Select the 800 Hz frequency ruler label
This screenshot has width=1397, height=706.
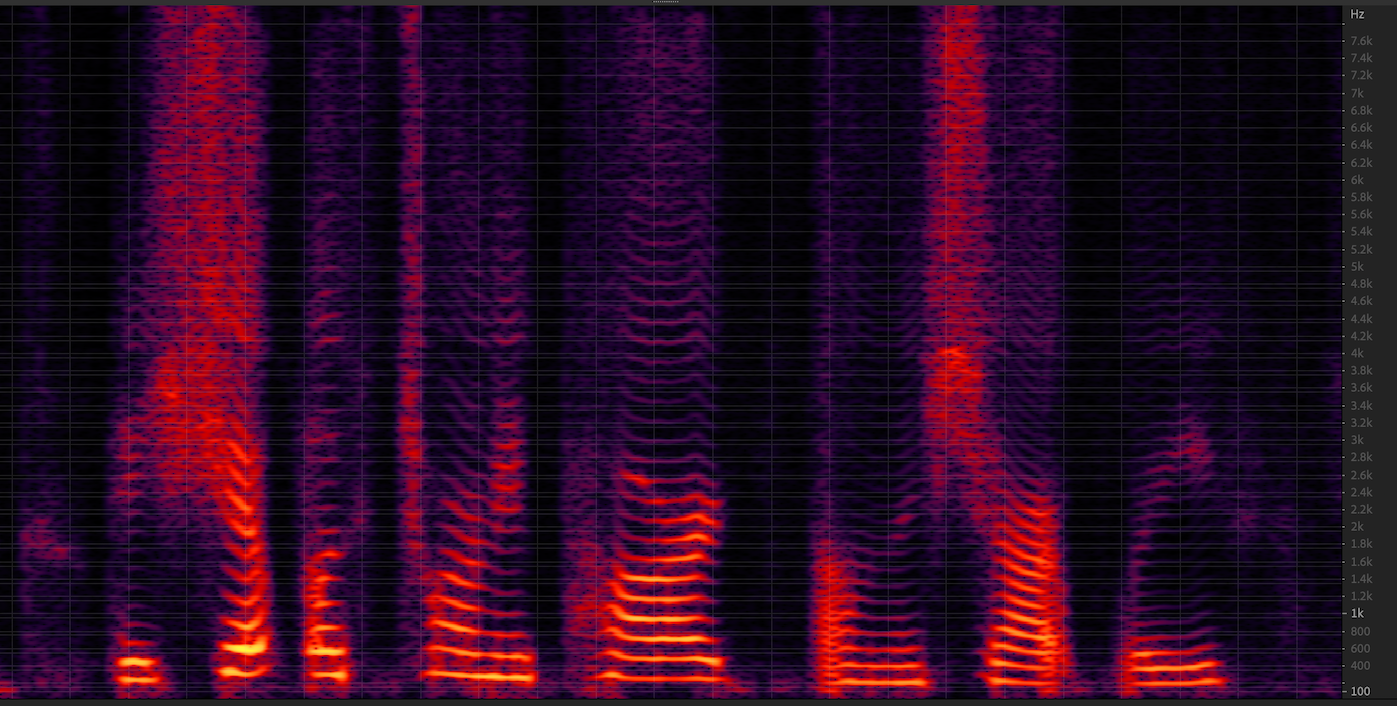(1360, 631)
